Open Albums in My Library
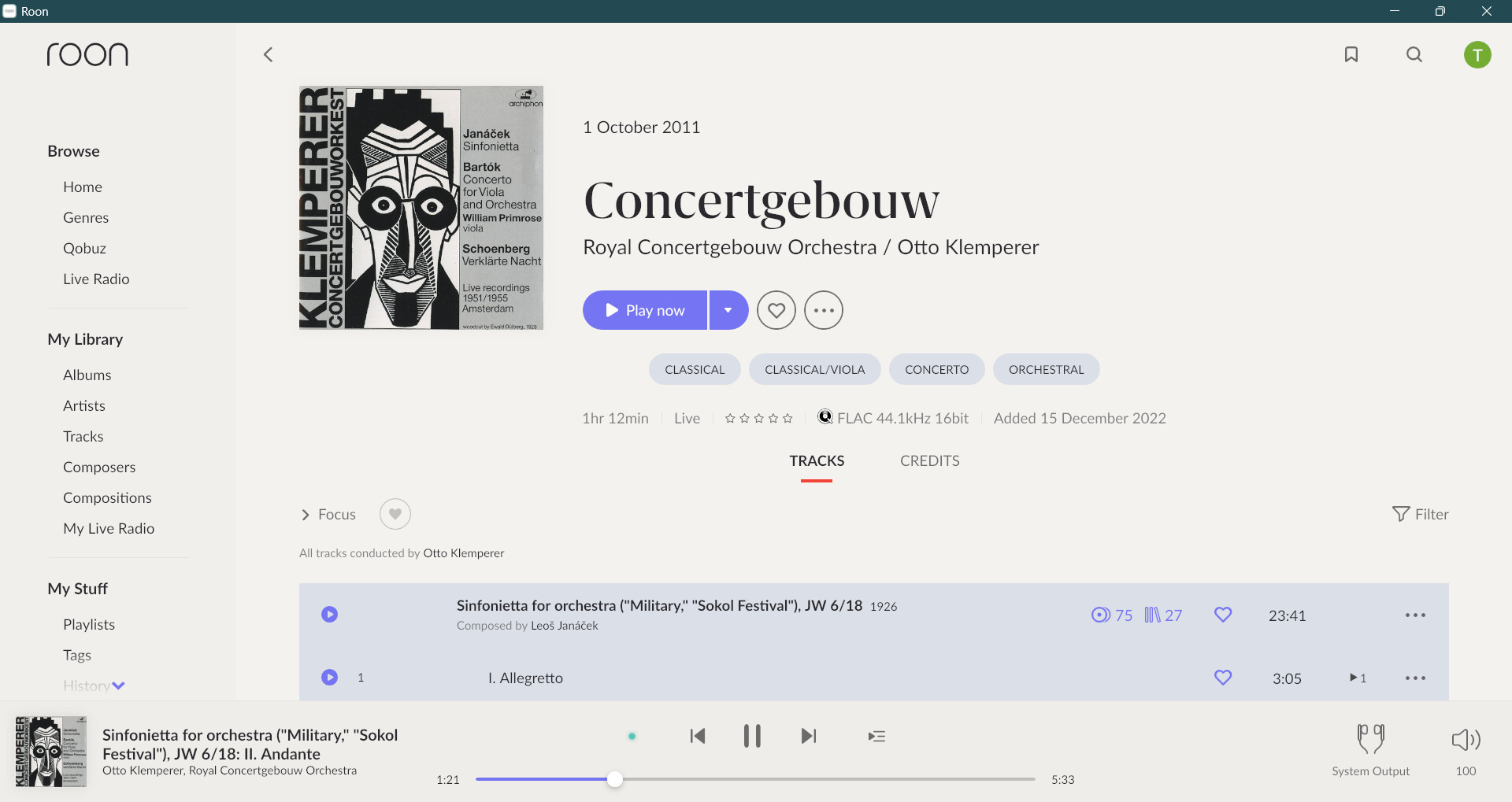This screenshot has width=1512, height=802. pyautogui.click(x=87, y=375)
